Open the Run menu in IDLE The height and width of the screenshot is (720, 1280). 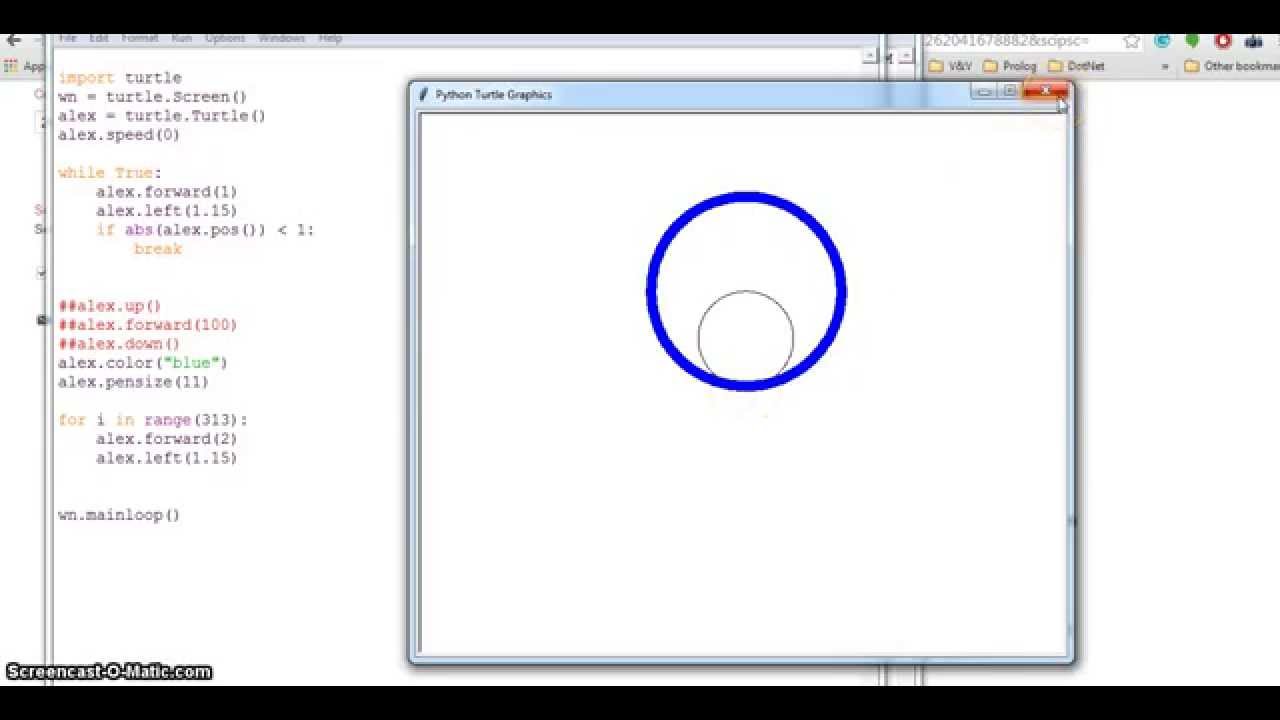tap(181, 38)
